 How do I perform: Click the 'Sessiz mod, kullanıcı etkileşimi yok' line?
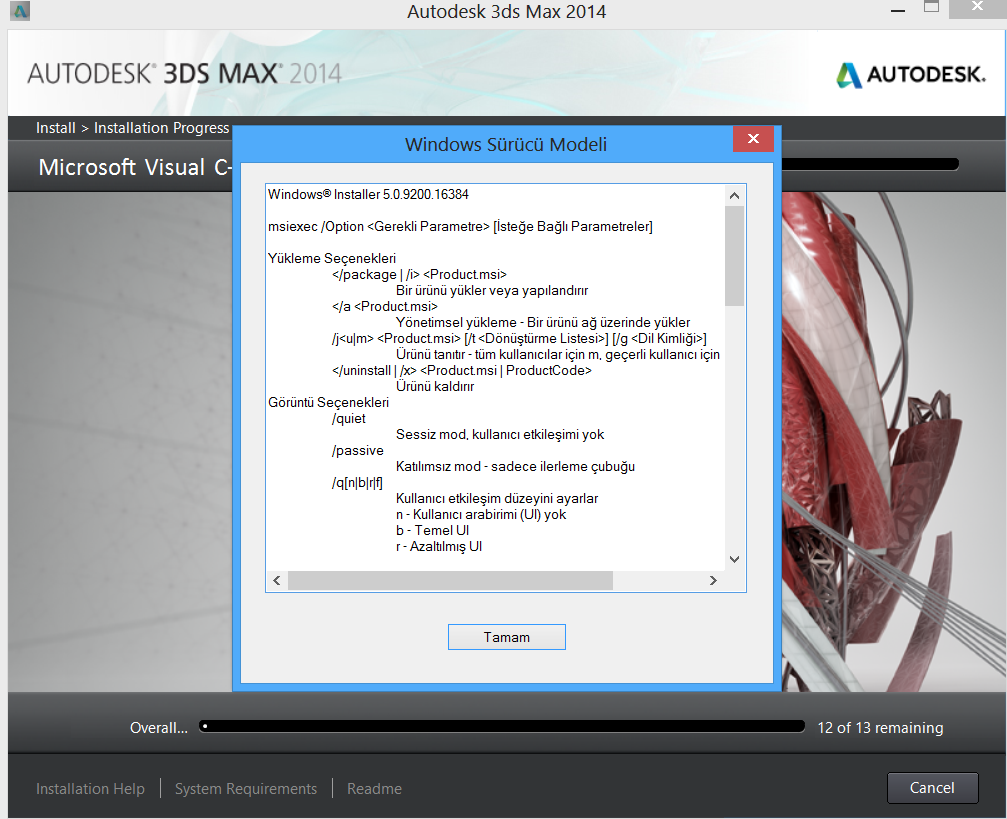pyautogui.click(x=500, y=434)
